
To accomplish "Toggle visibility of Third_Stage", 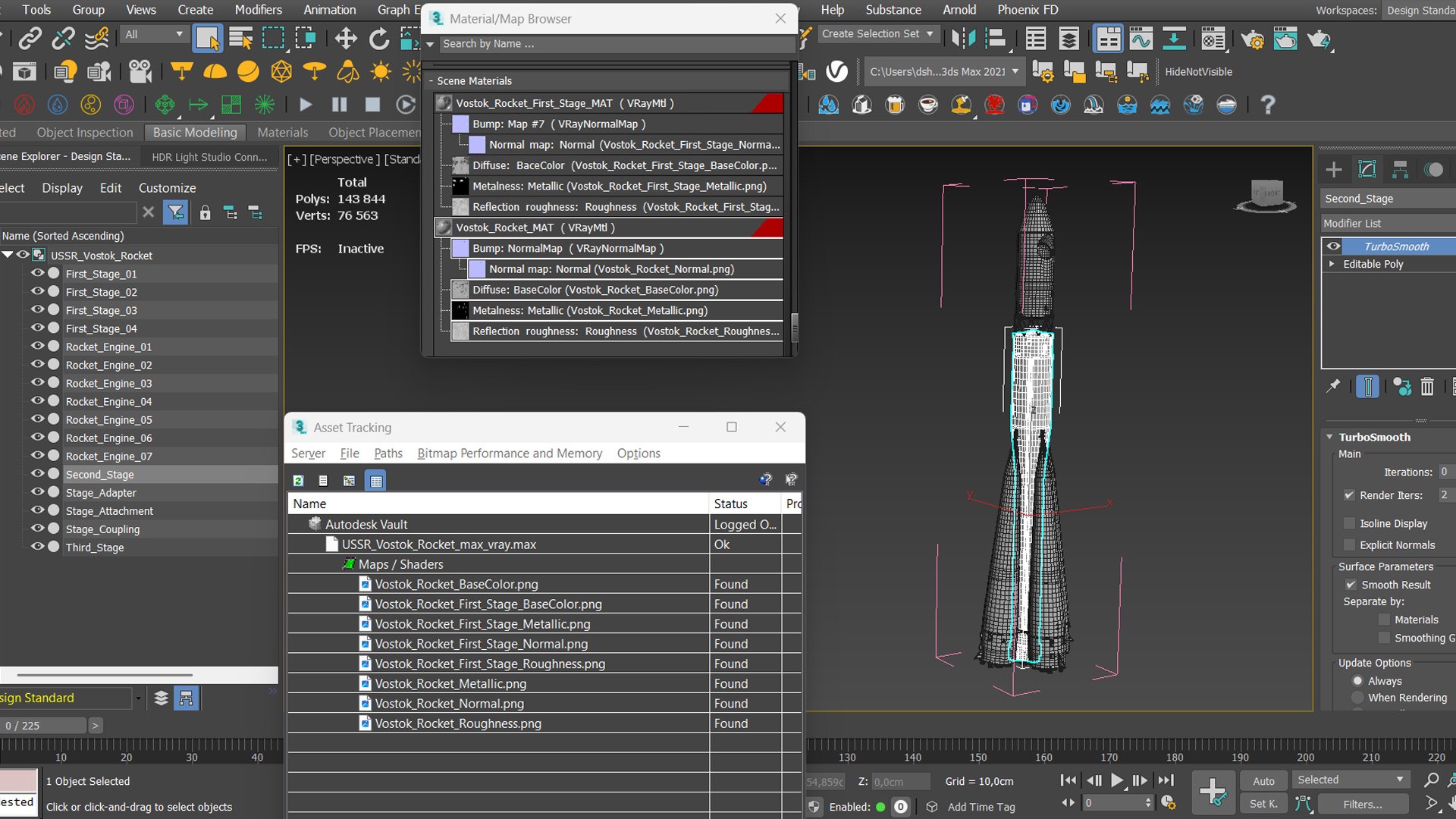I will [37, 547].
